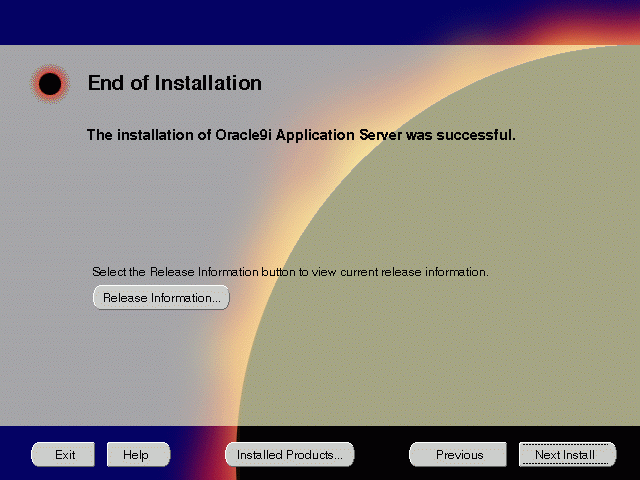The height and width of the screenshot is (480, 640).
Task: Click the End of Installation heading
Action: [x=175, y=83]
